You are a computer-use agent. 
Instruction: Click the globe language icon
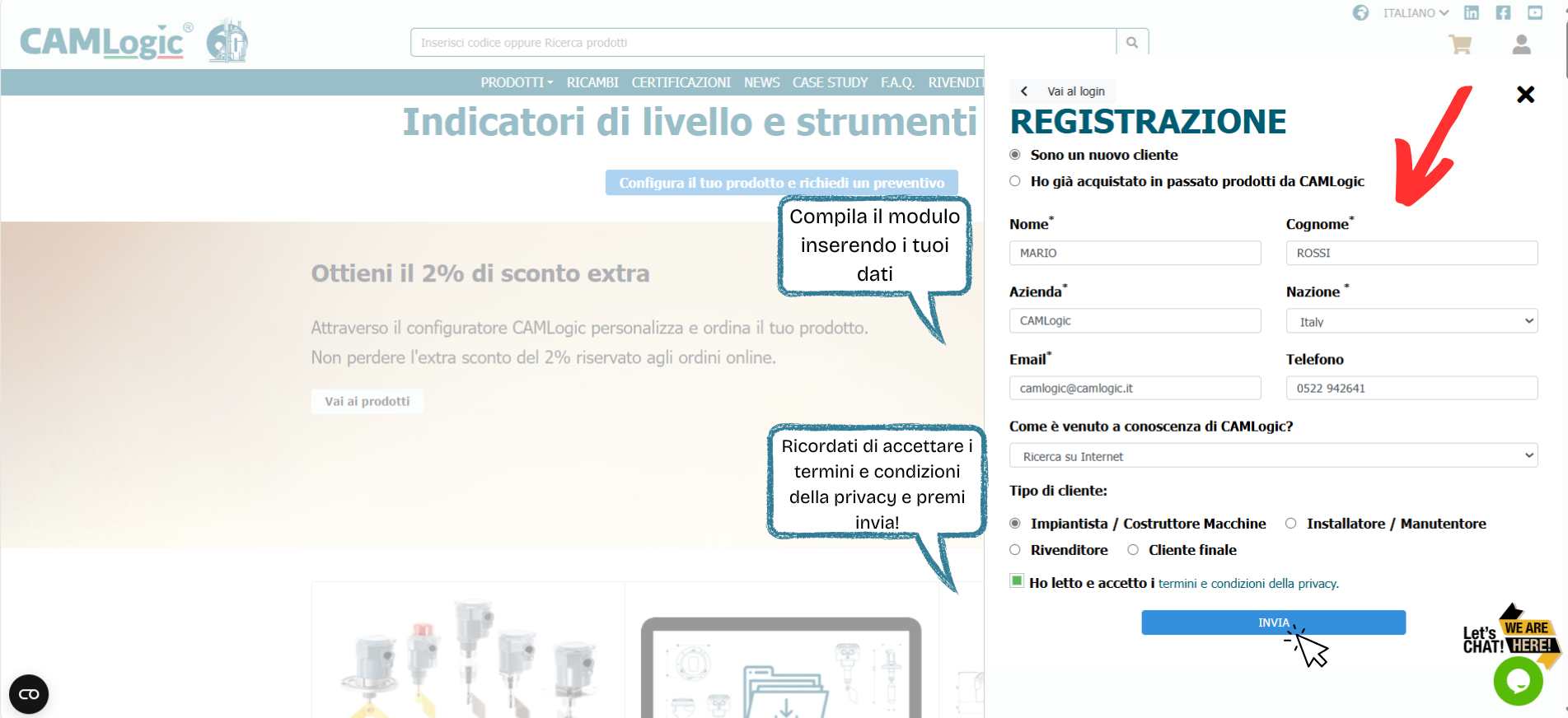point(1360,12)
